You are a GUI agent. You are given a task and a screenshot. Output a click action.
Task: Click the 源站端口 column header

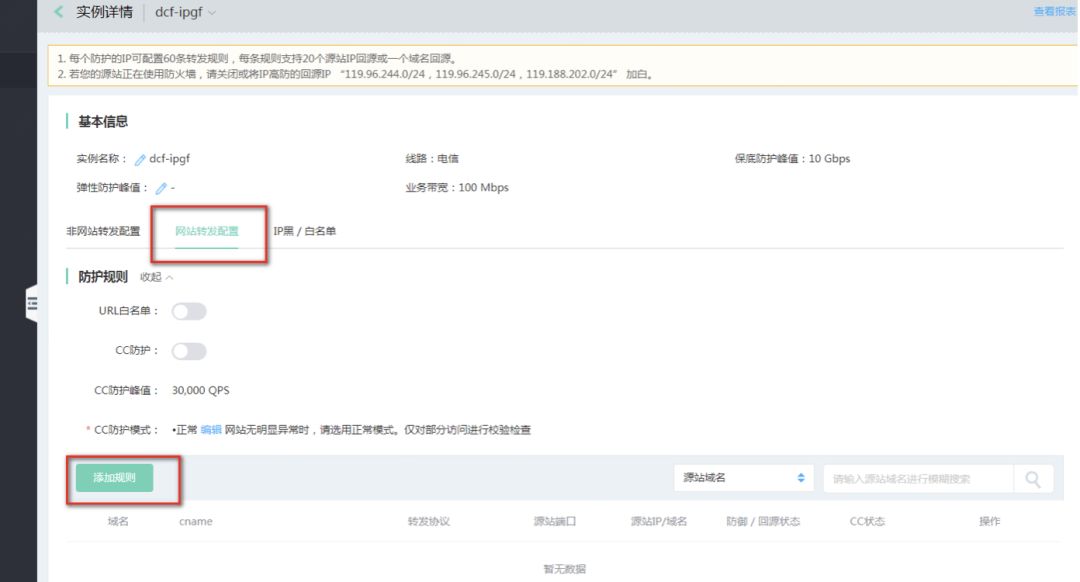click(x=554, y=521)
